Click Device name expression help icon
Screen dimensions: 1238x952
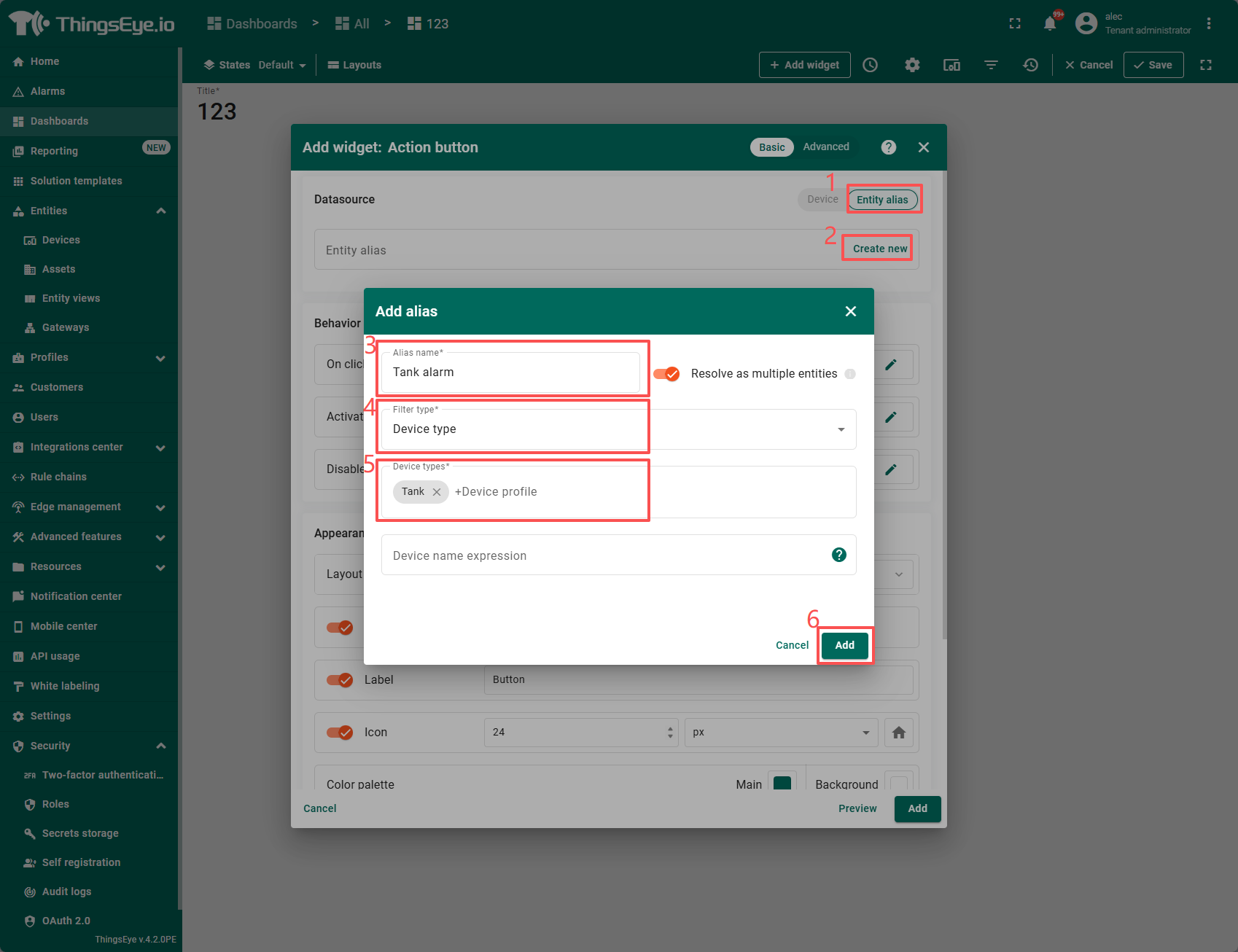tap(838, 555)
